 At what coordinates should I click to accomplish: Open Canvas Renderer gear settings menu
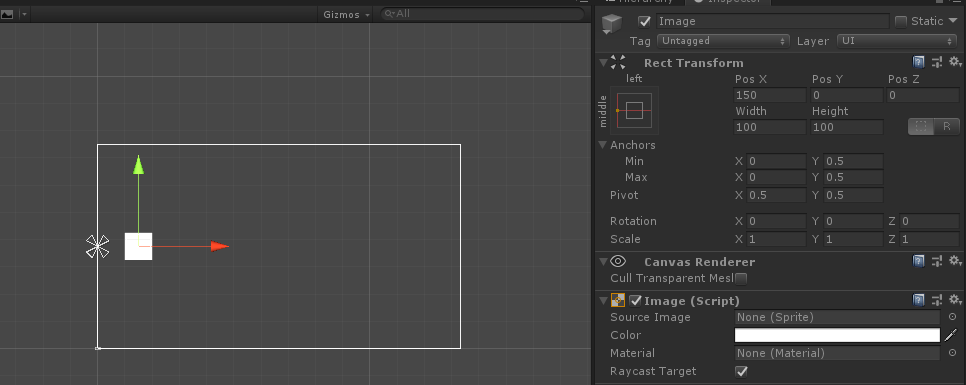[x=955, y=261]
